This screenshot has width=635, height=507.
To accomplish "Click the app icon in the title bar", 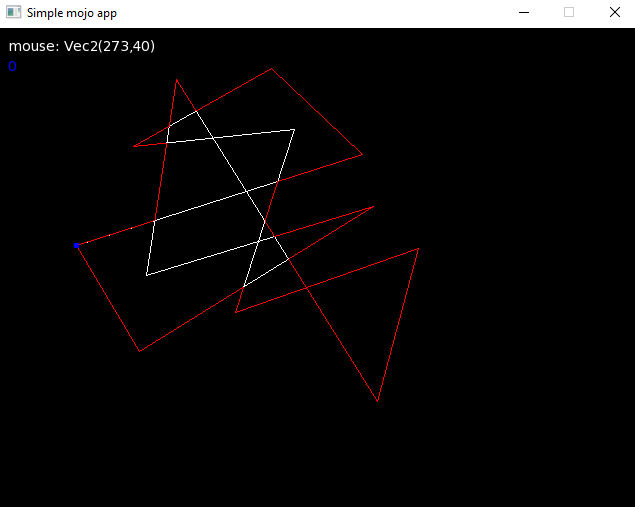I will tap(14, 13).
